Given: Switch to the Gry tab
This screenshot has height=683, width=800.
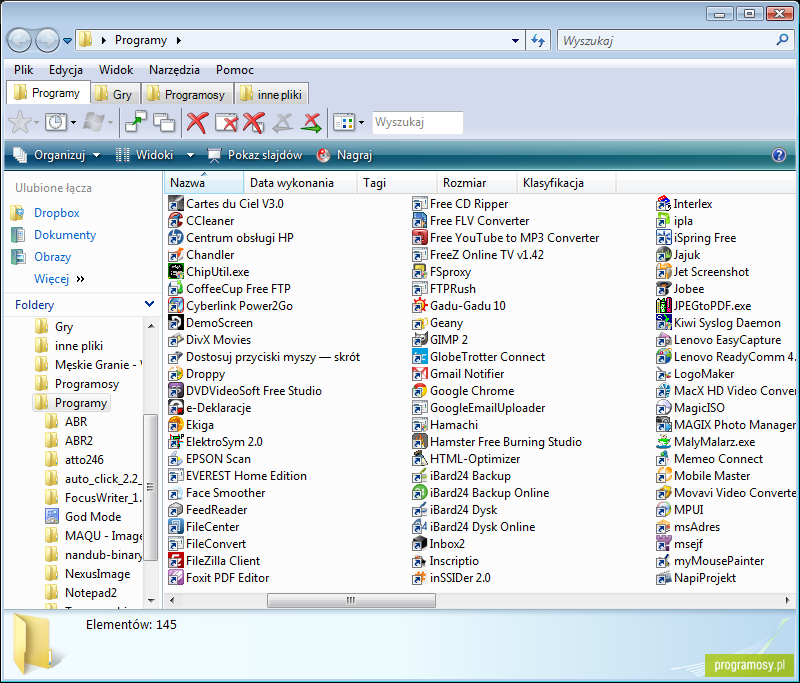Looking at the screenshot, I should (x=115, y=94).
